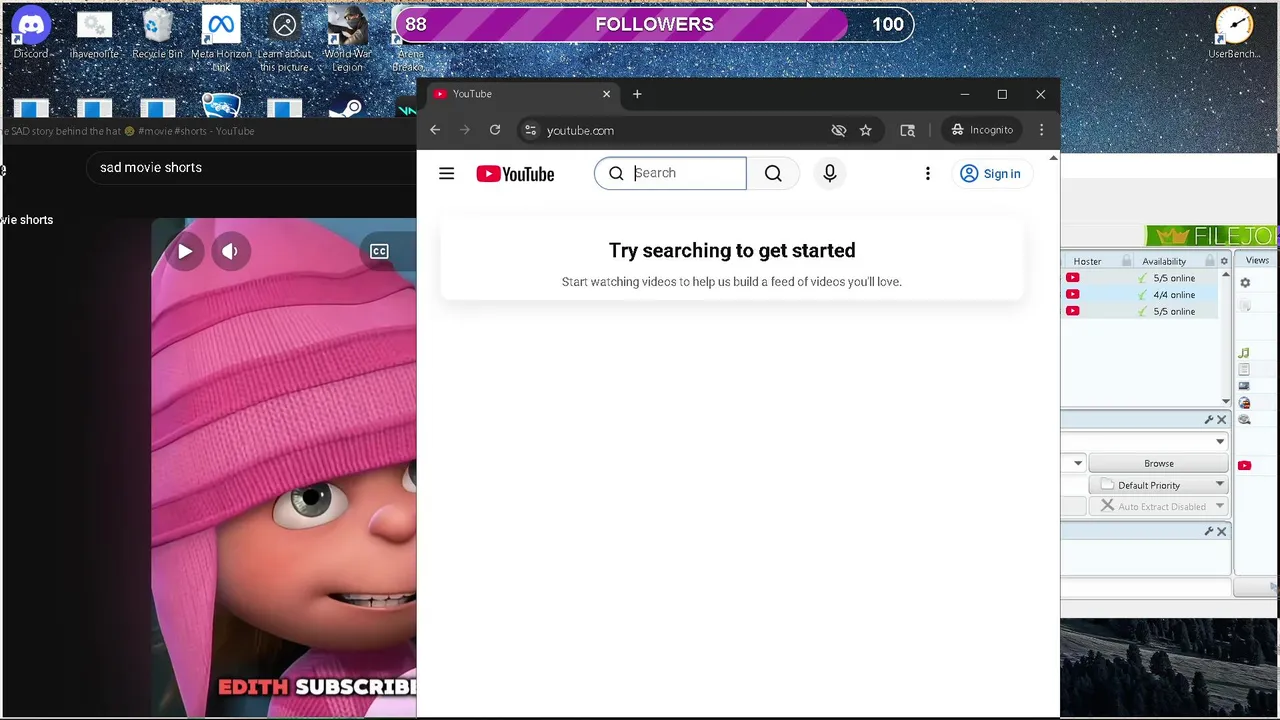Select the YouTube icon in Views panel

pos(1244,465)
